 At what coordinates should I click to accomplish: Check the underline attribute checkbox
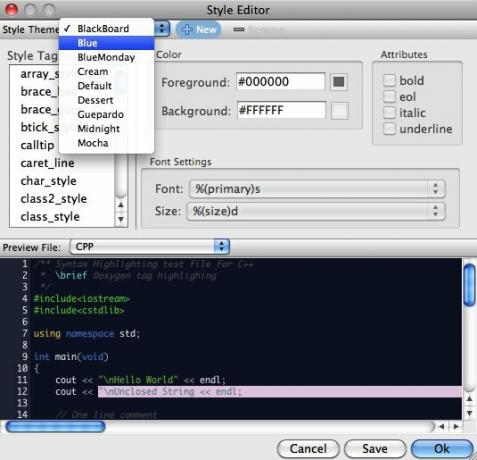389,129
